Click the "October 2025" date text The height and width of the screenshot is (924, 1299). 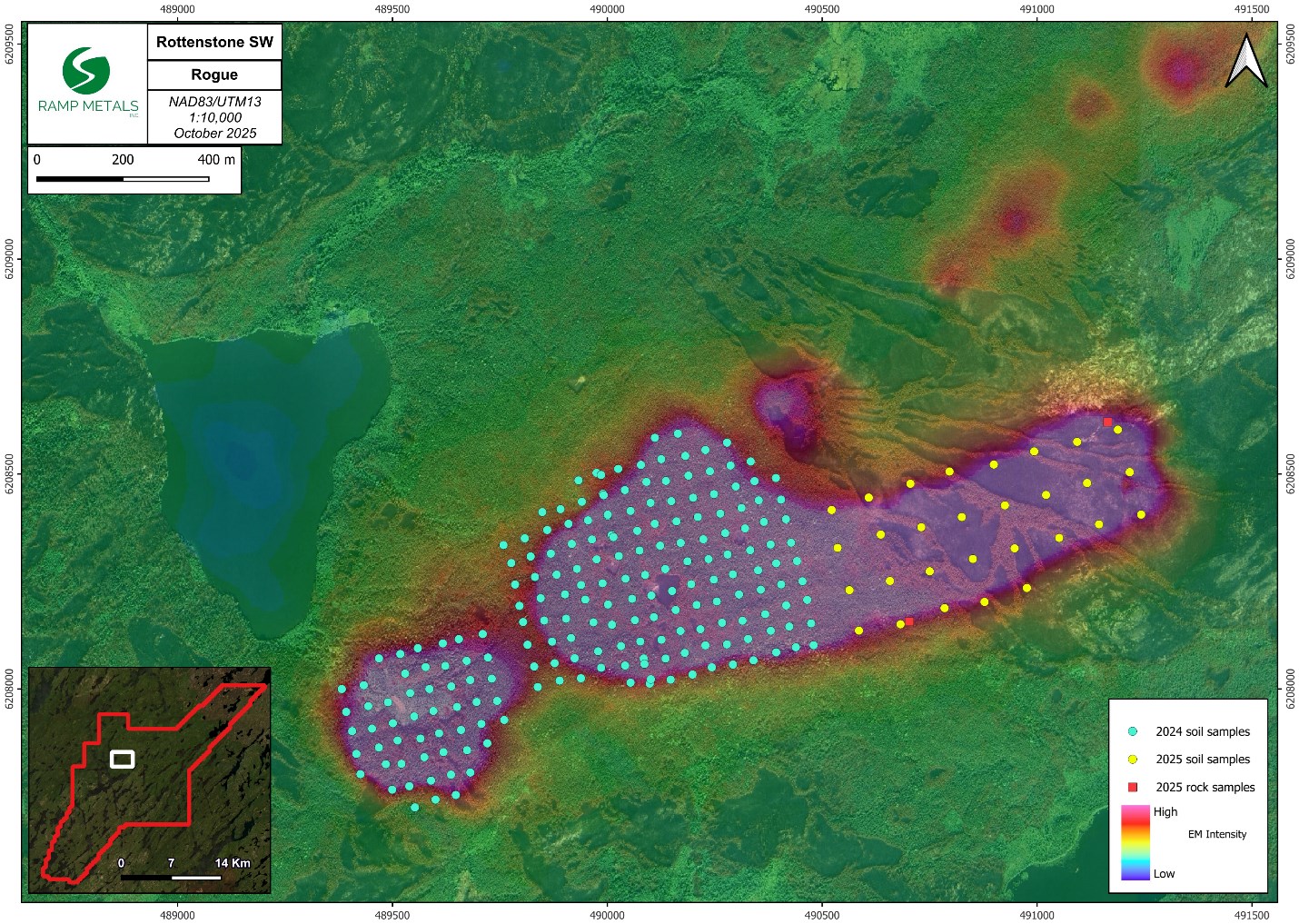(x=214, y=133)
